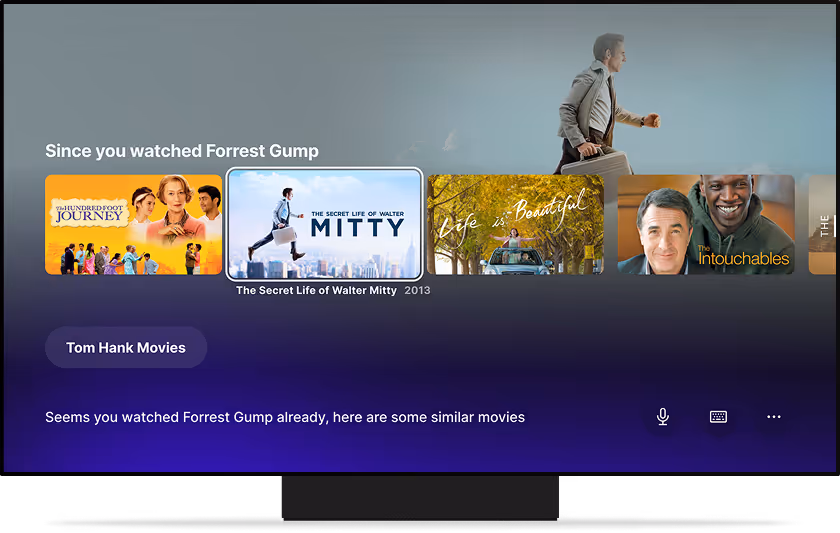Activate the microphone voice input icon
Screen dimensions: 840x533
pyautogui.click(x=663, y=416)
